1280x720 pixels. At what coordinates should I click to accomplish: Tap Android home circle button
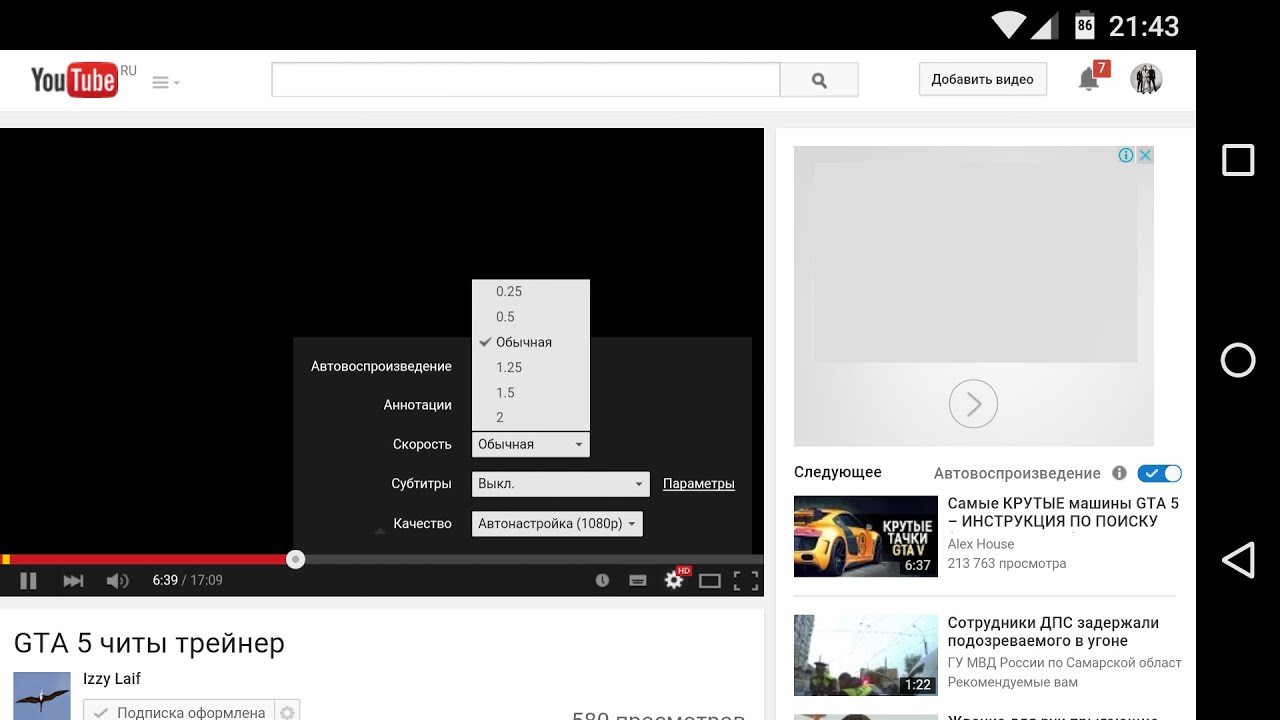pos(1238,360)
